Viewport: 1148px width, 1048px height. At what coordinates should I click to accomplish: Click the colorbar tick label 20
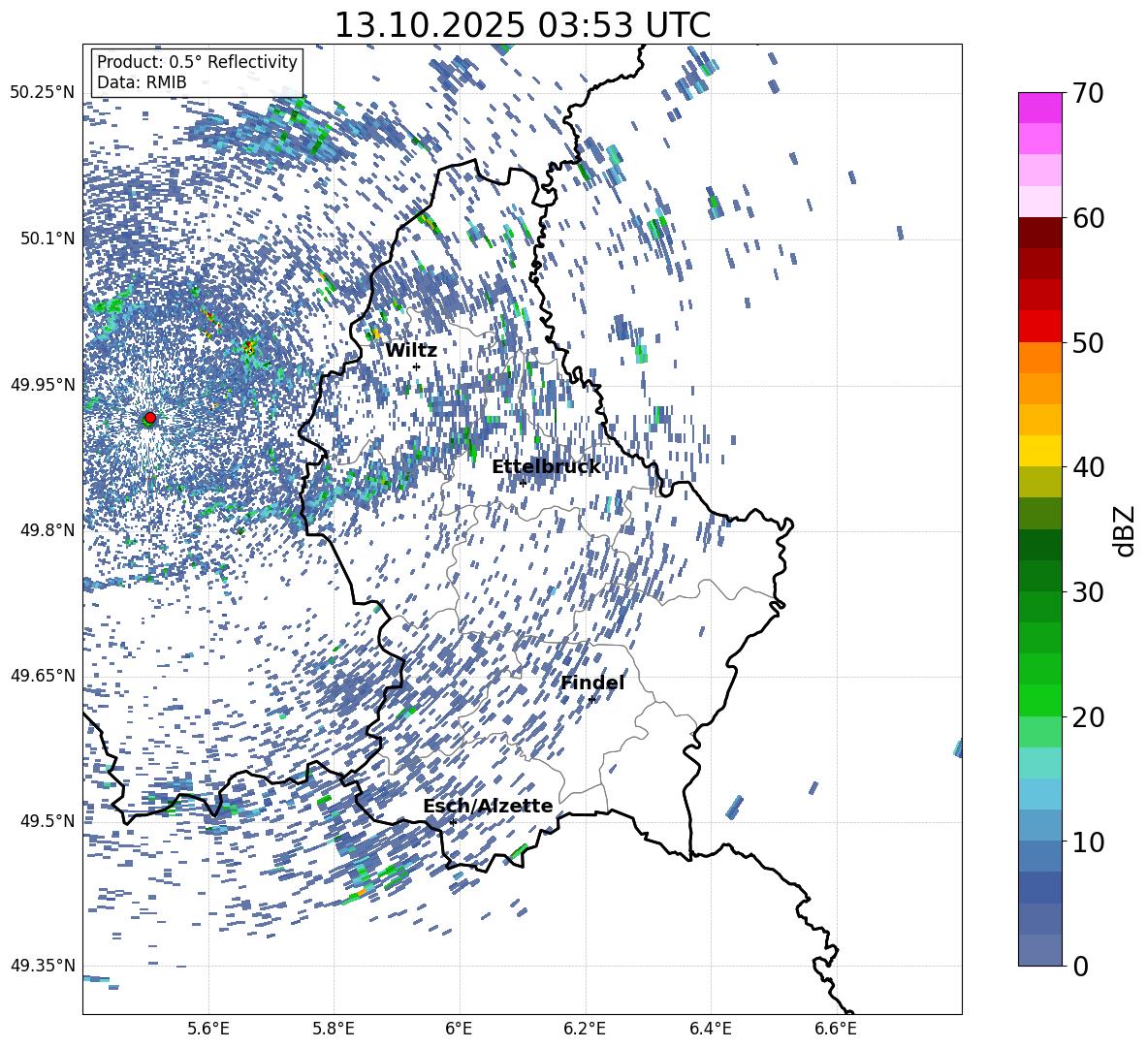click(x=1088, y=717)
